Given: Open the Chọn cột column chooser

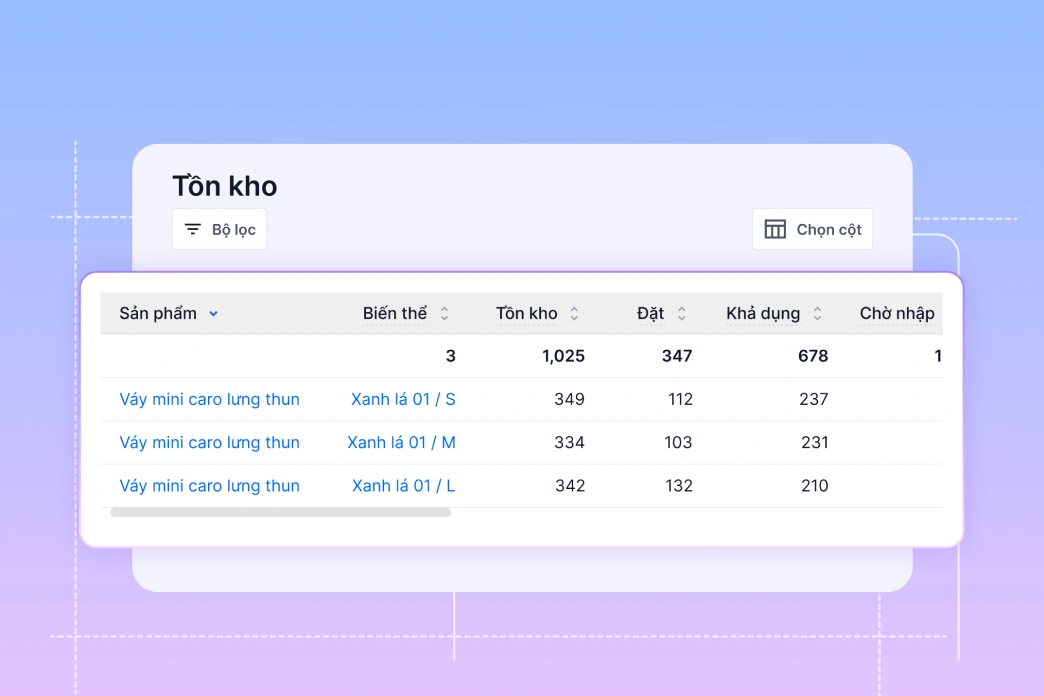Looking at the screenshot, I should tap(812, 230).
